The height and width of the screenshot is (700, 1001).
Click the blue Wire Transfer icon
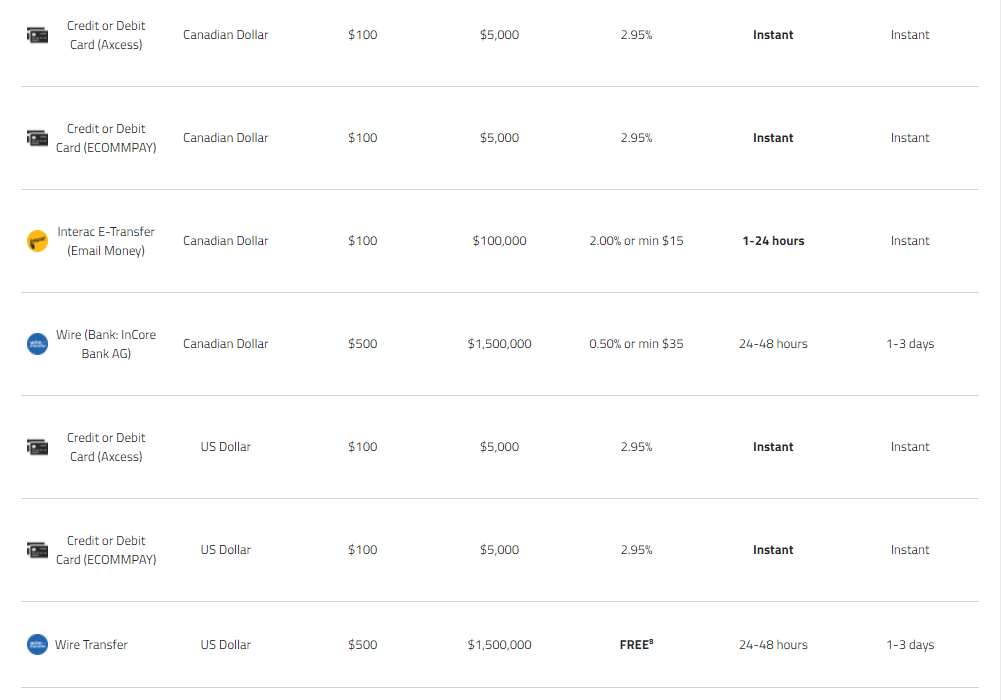click(x=37, y=644)
